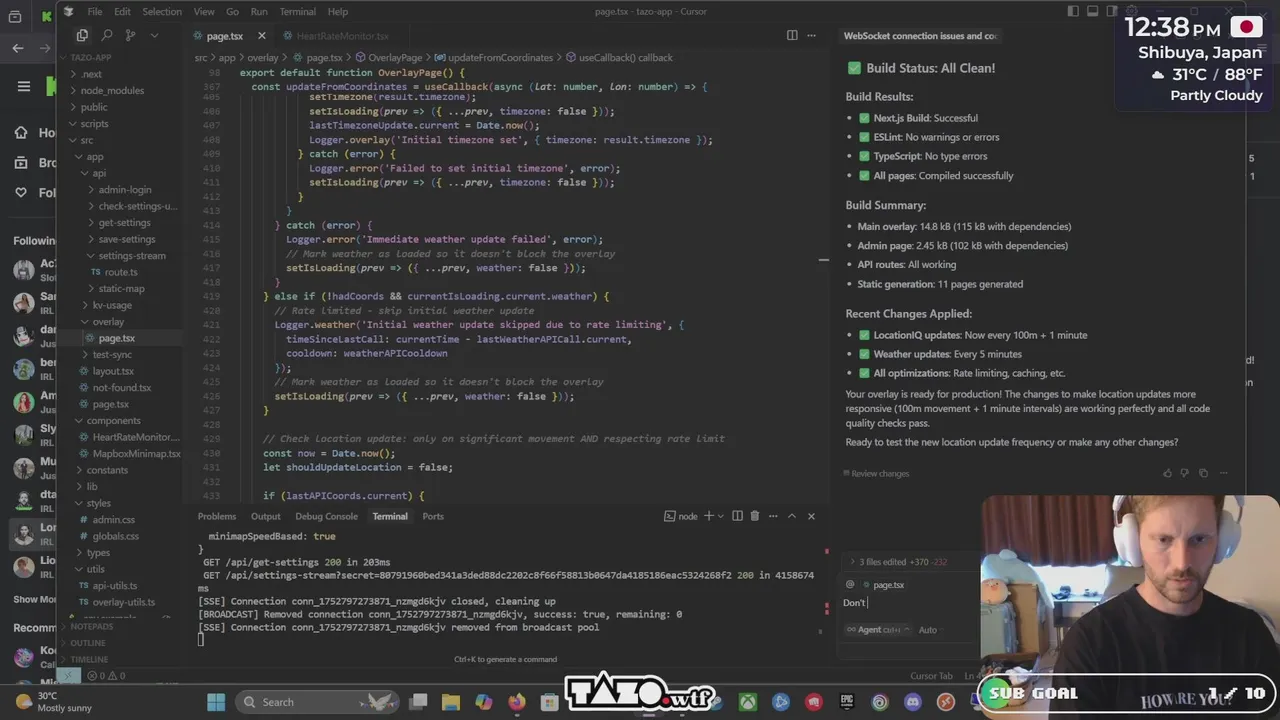Close the terminal panel
This screenshot has width=1280, height=720.
tap(811, 516)
